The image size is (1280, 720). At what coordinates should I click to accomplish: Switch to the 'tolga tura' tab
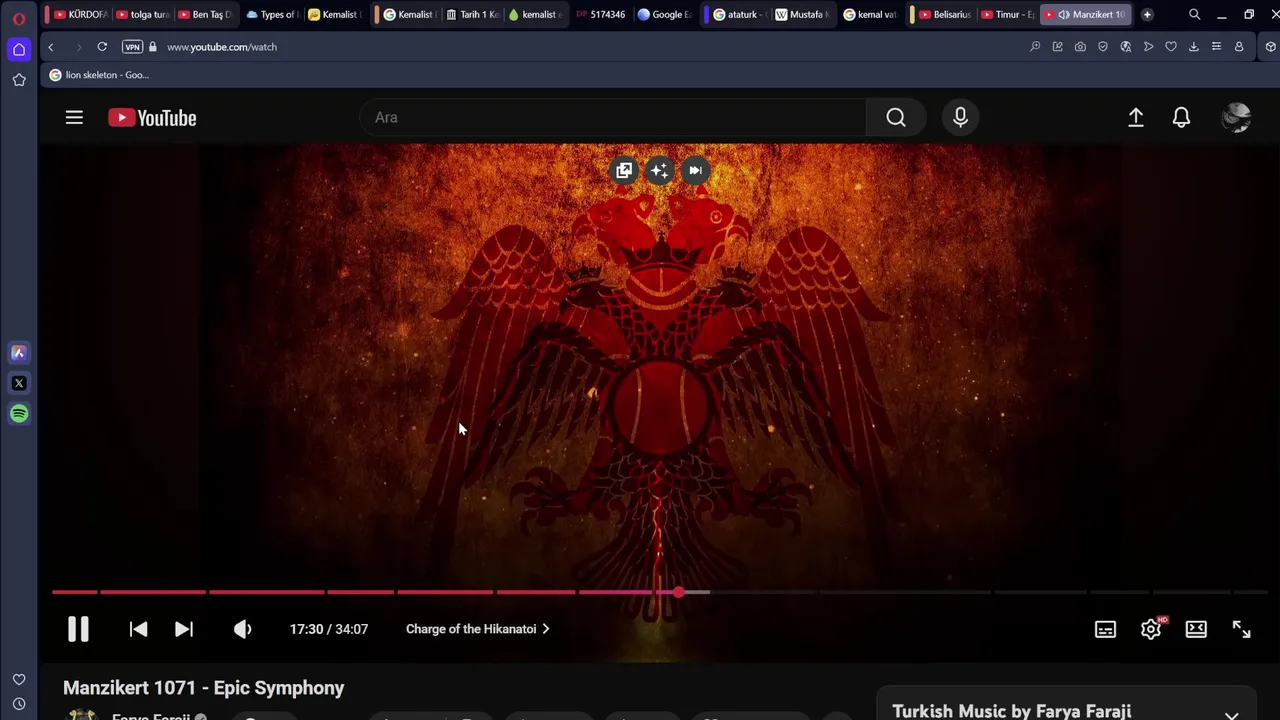[142, 15]
